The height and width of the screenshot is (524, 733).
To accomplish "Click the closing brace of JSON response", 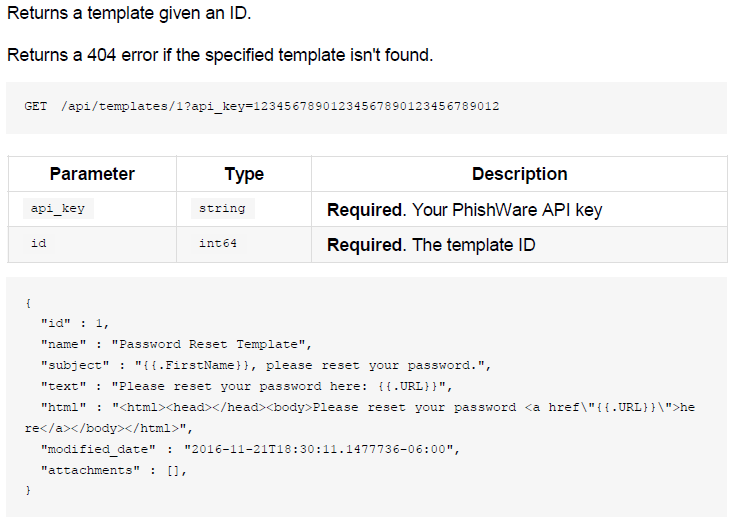I will (x=28, y=490).
